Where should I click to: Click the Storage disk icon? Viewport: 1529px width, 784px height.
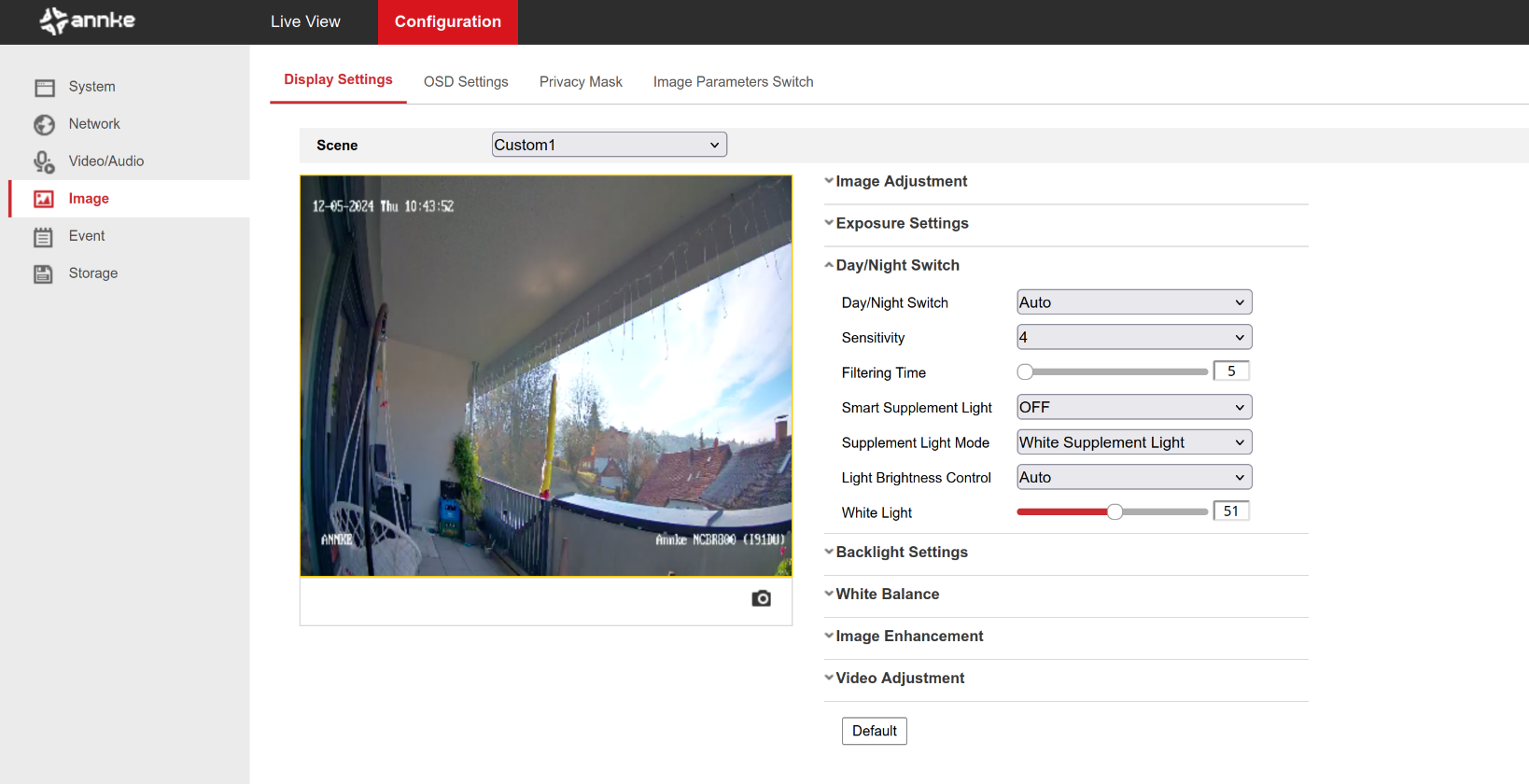44,273
